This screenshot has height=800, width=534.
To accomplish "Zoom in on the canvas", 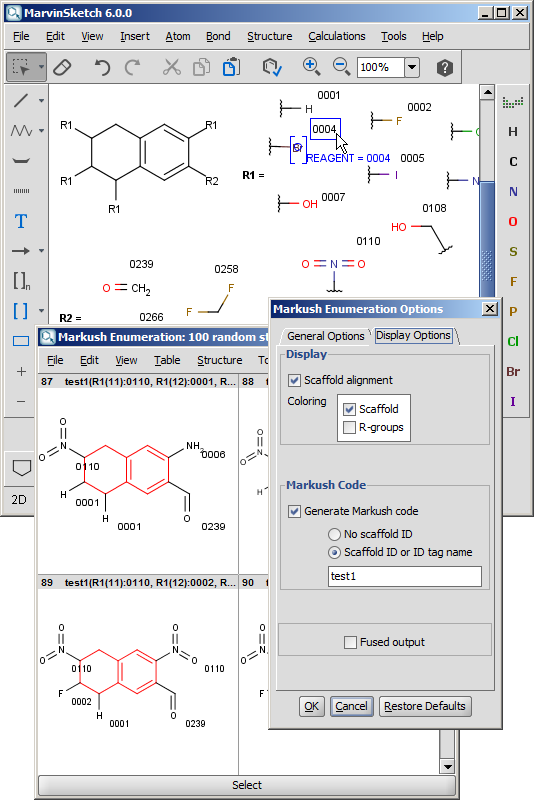I will (311, 67).
